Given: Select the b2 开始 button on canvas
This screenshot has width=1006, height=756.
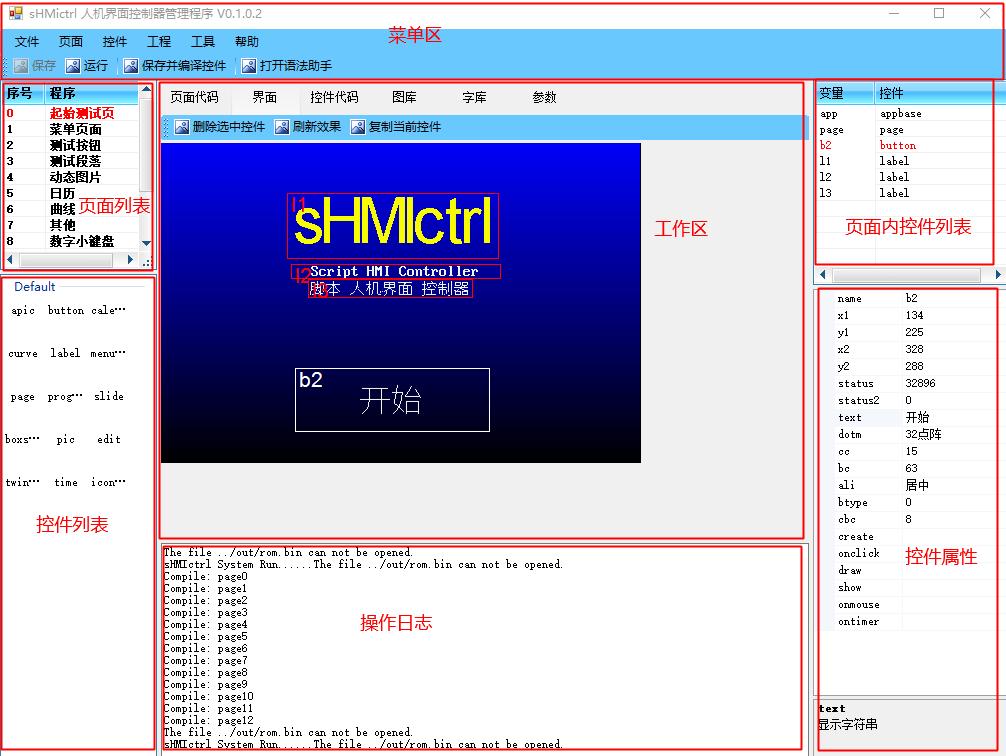Looking at the screenshot, I should (x=392, y=400).
